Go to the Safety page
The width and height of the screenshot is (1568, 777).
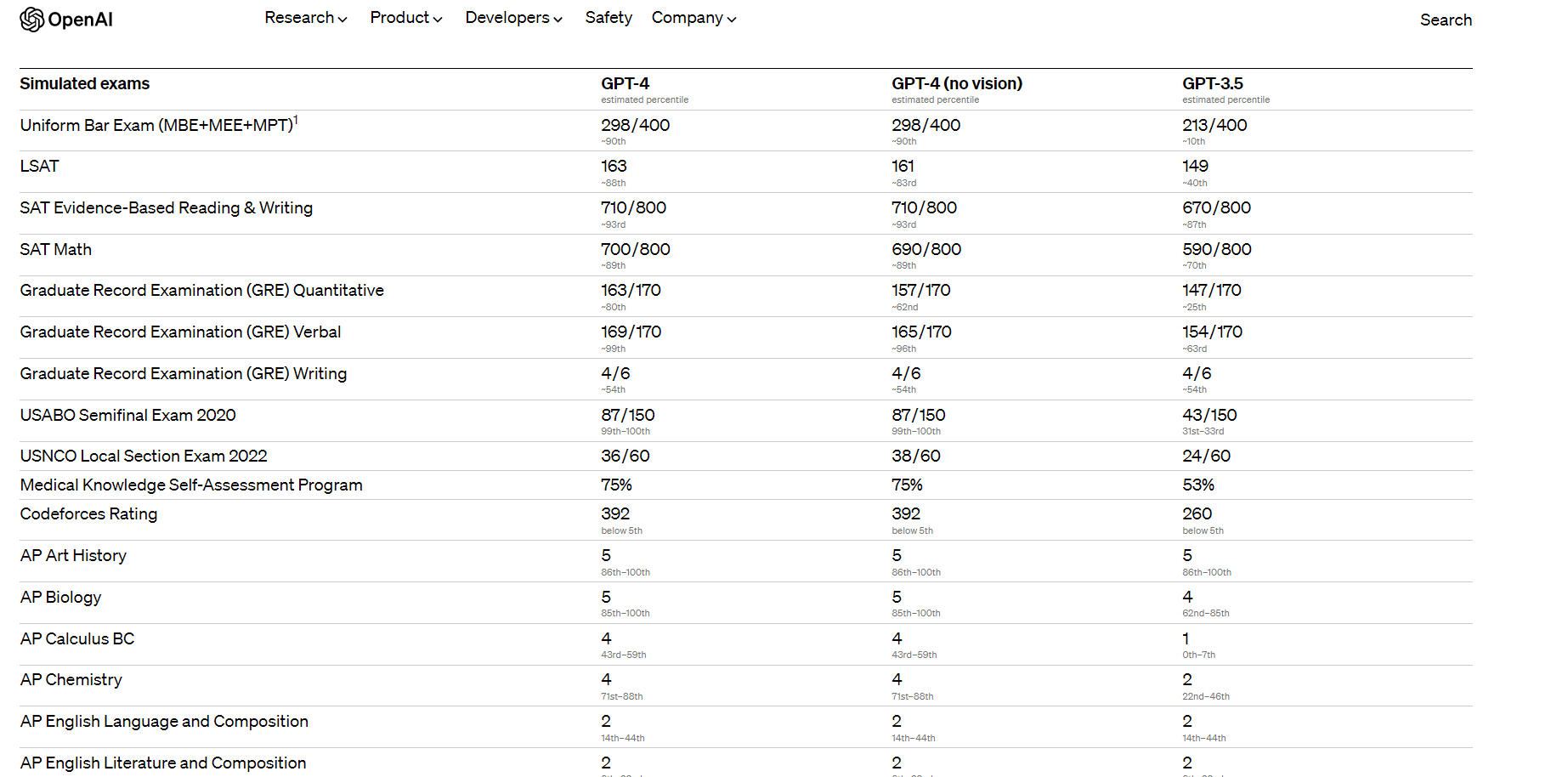pyautogui.click(x=609, y=18)
